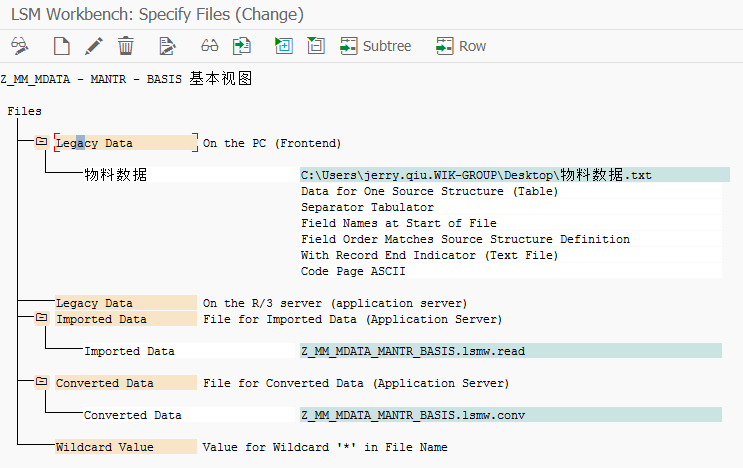Click the Z_MM_MDATA - MANTR - BASIS header

coord(126,79)
